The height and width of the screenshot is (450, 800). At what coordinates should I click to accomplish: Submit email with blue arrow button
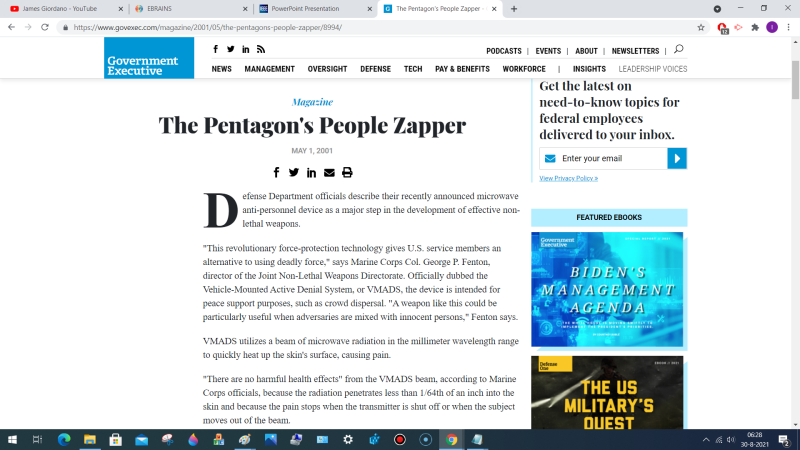(677, 158)
